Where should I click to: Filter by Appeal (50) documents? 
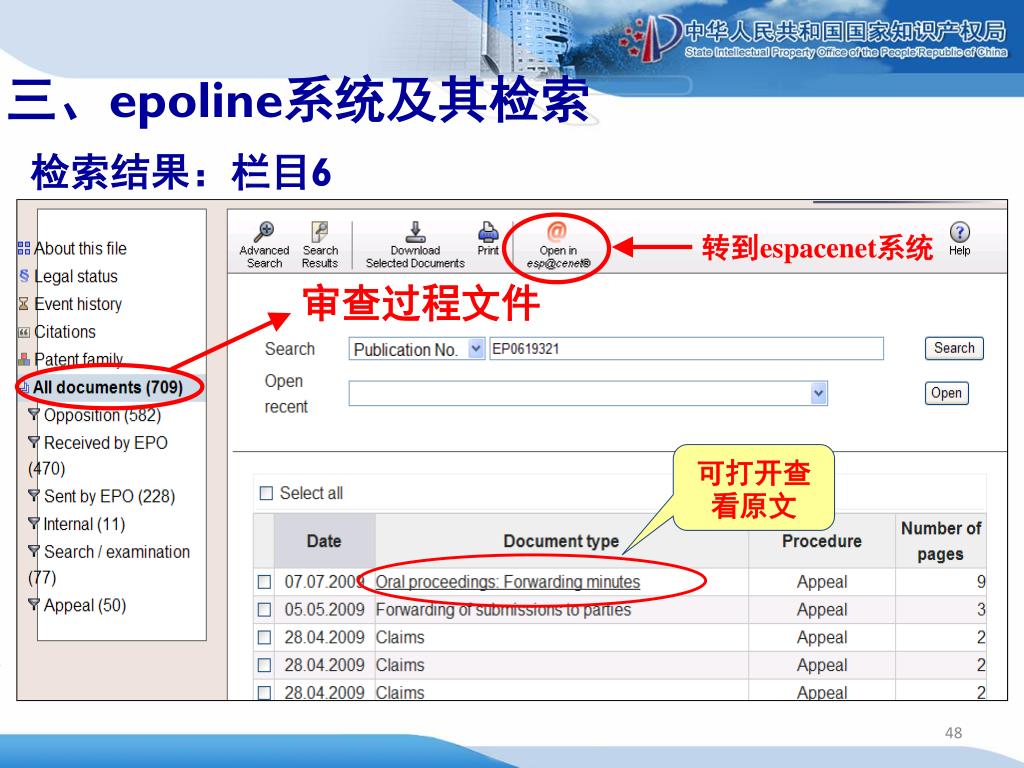click(x=85, y=605)
